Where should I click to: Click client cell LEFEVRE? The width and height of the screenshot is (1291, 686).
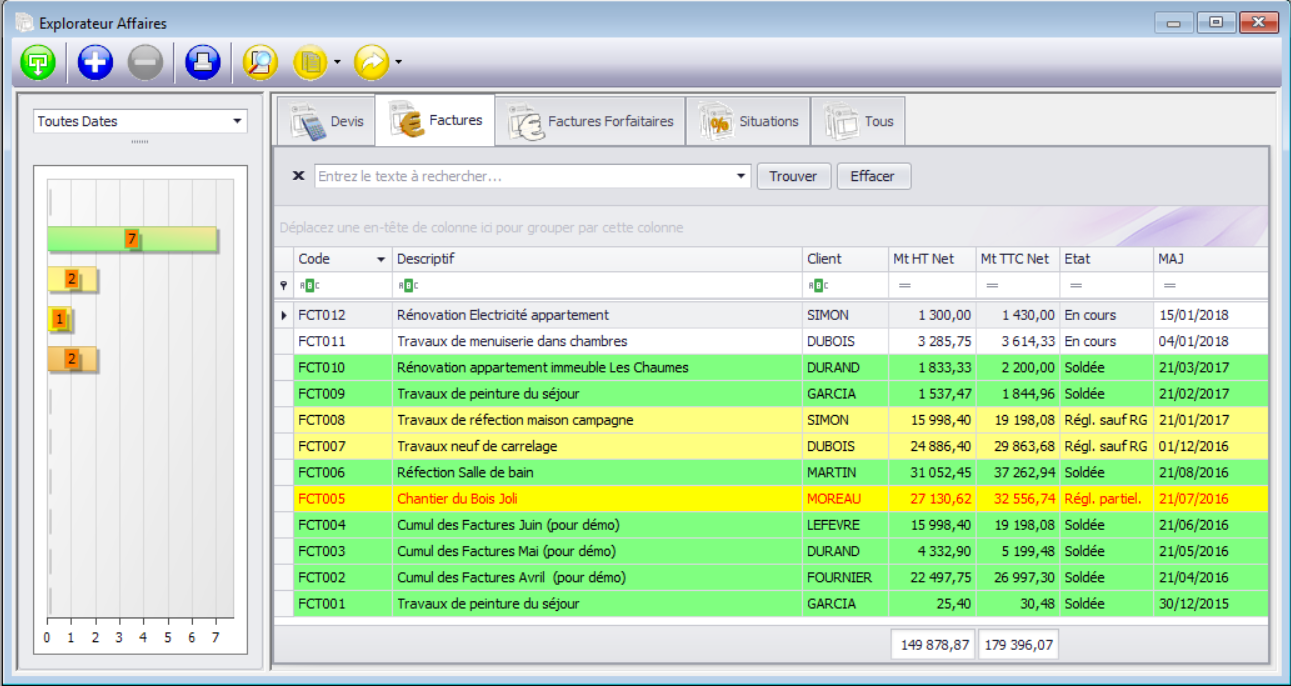point(845,525)
